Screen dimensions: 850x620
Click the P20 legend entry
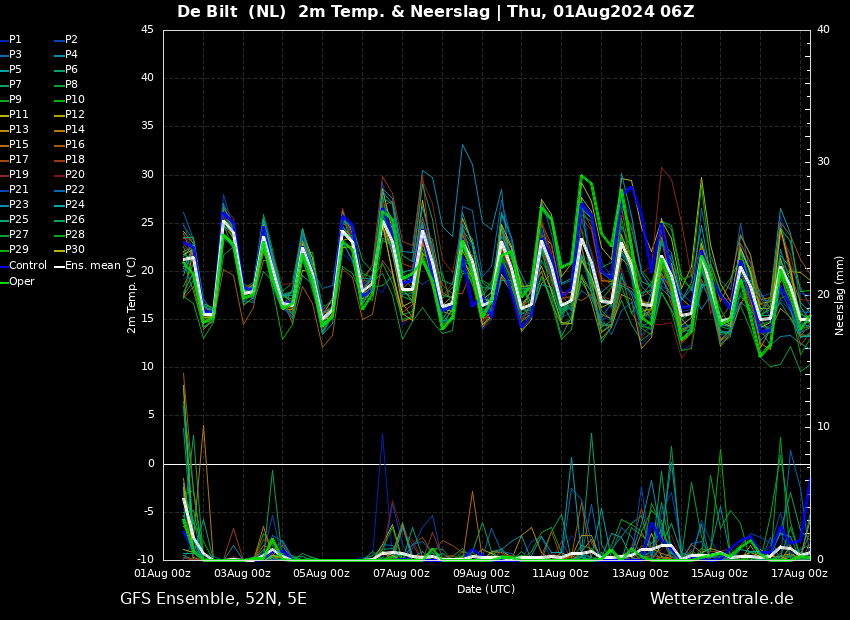tap(74, 175)
